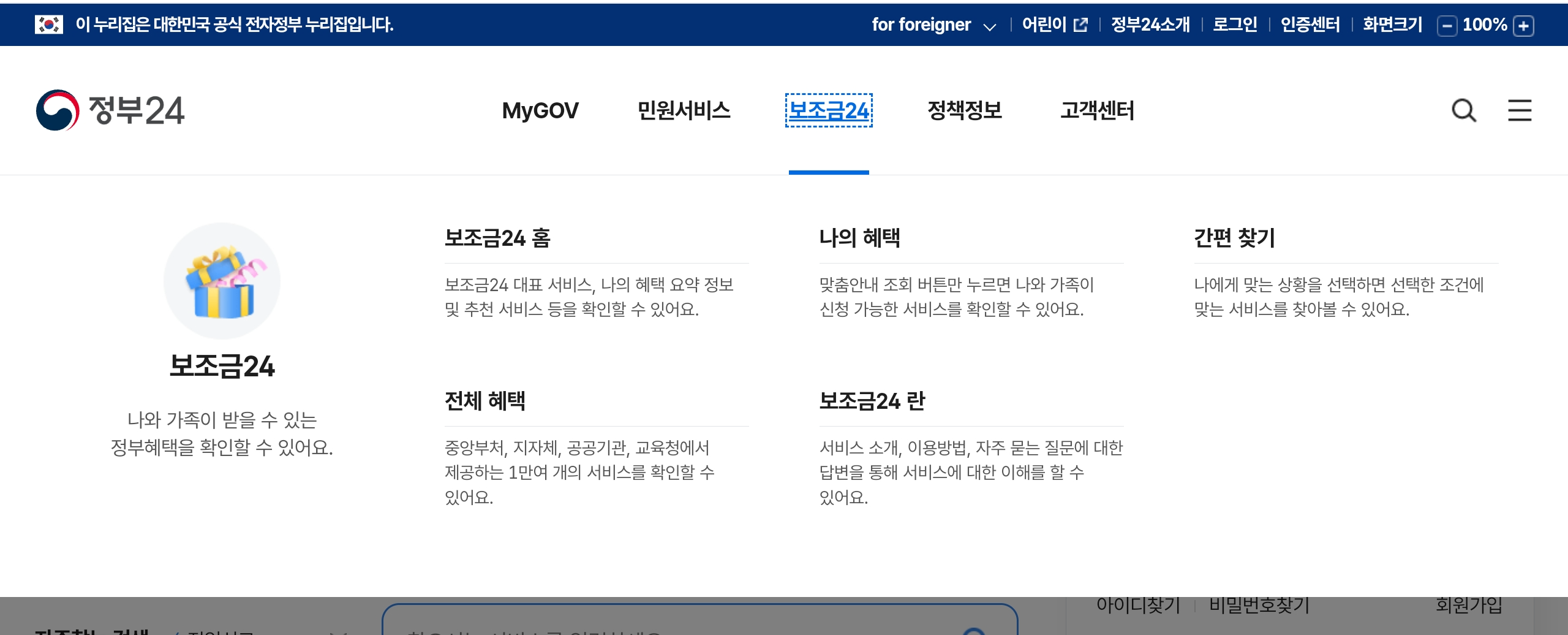Select the 정책정보 menu

tap(965, 110)
